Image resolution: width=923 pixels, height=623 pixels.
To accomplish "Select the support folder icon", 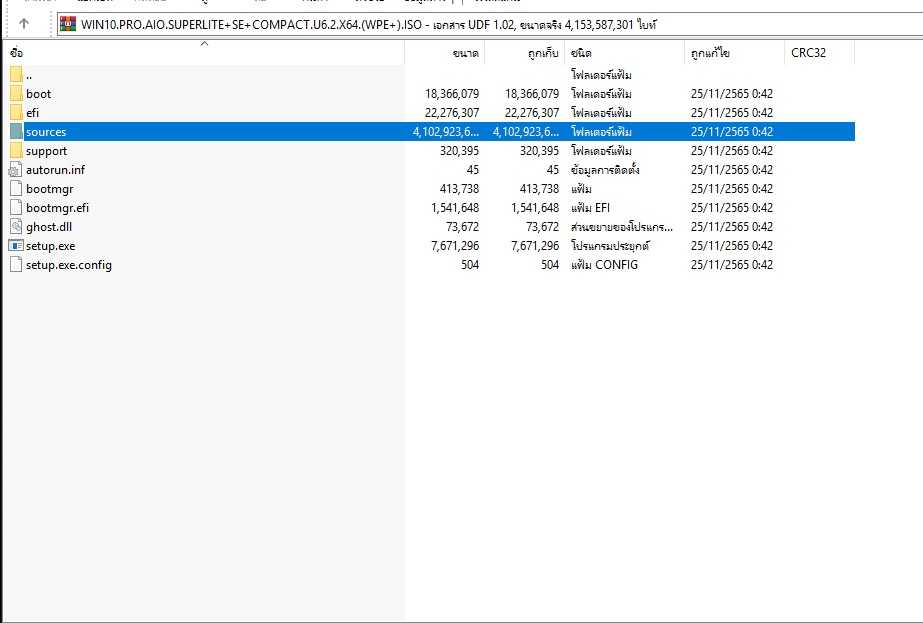I will [16, 151].
